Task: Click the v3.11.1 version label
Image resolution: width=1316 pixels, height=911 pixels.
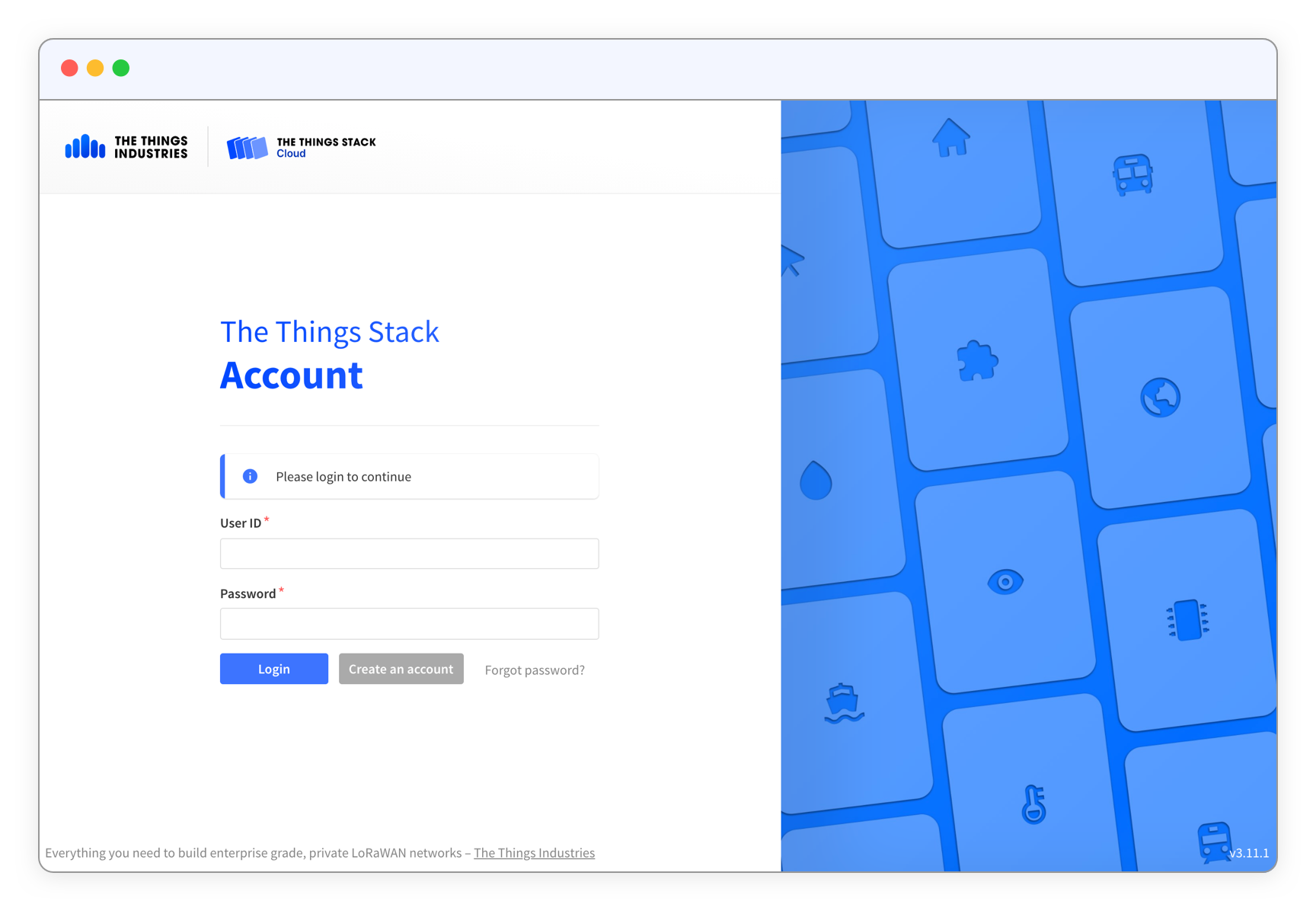Action: [x=1249, y=853]
